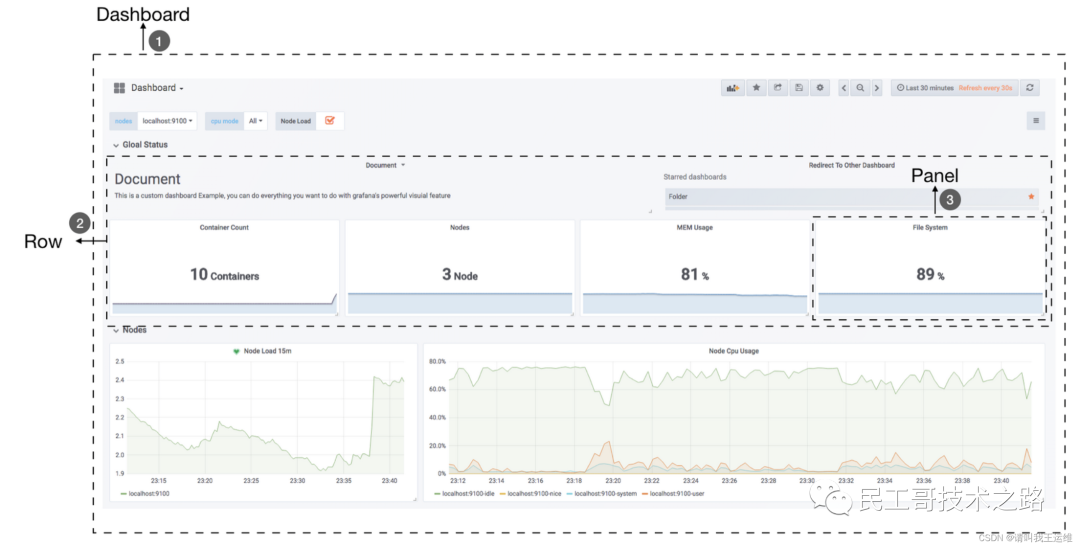Click the cpu mode variable label
Viewport: 1080px width, 547px height.
[x=225, y=121]
